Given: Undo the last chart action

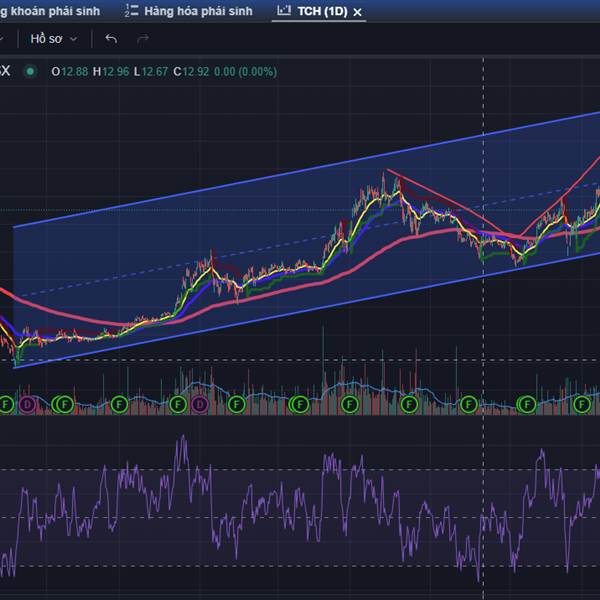Looking at the screenshot, I should (x=111, y=39).
